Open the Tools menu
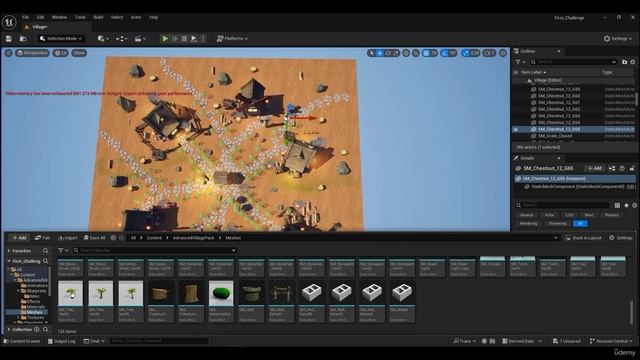Screen dimensions: 640x360 [80, 17]
